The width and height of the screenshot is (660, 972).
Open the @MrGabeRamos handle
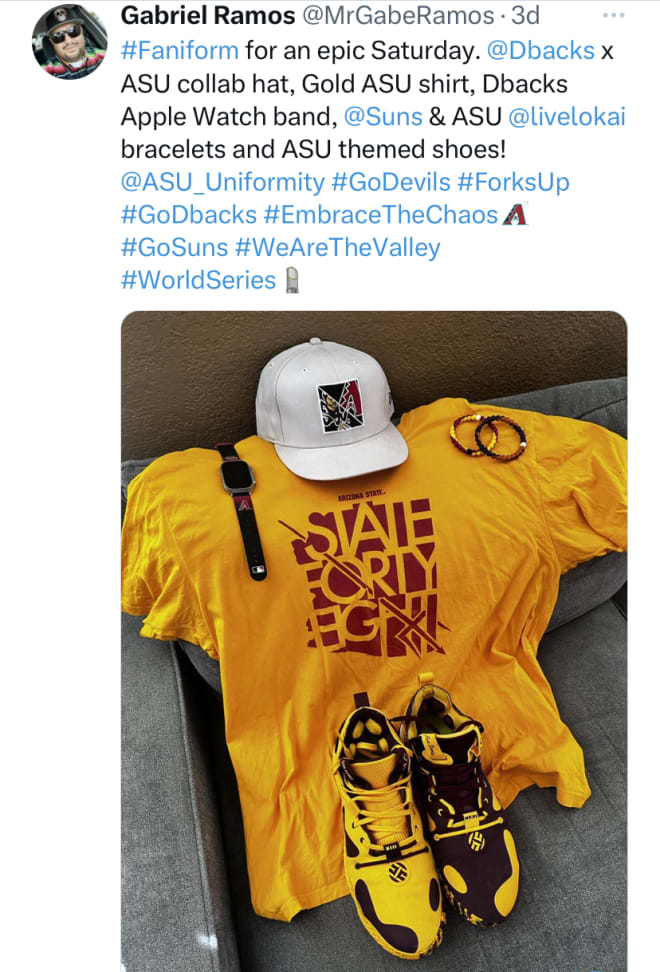pos(397,15)
